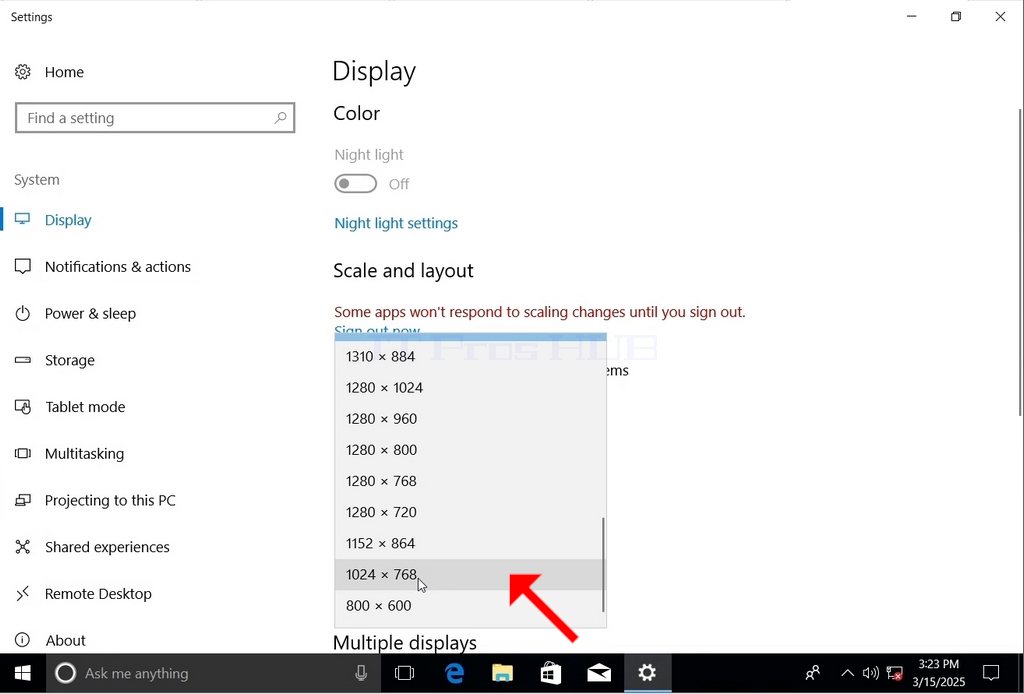Open Night light settings link
This screenshot has width=1024, height=694.
tap(396, 223)
